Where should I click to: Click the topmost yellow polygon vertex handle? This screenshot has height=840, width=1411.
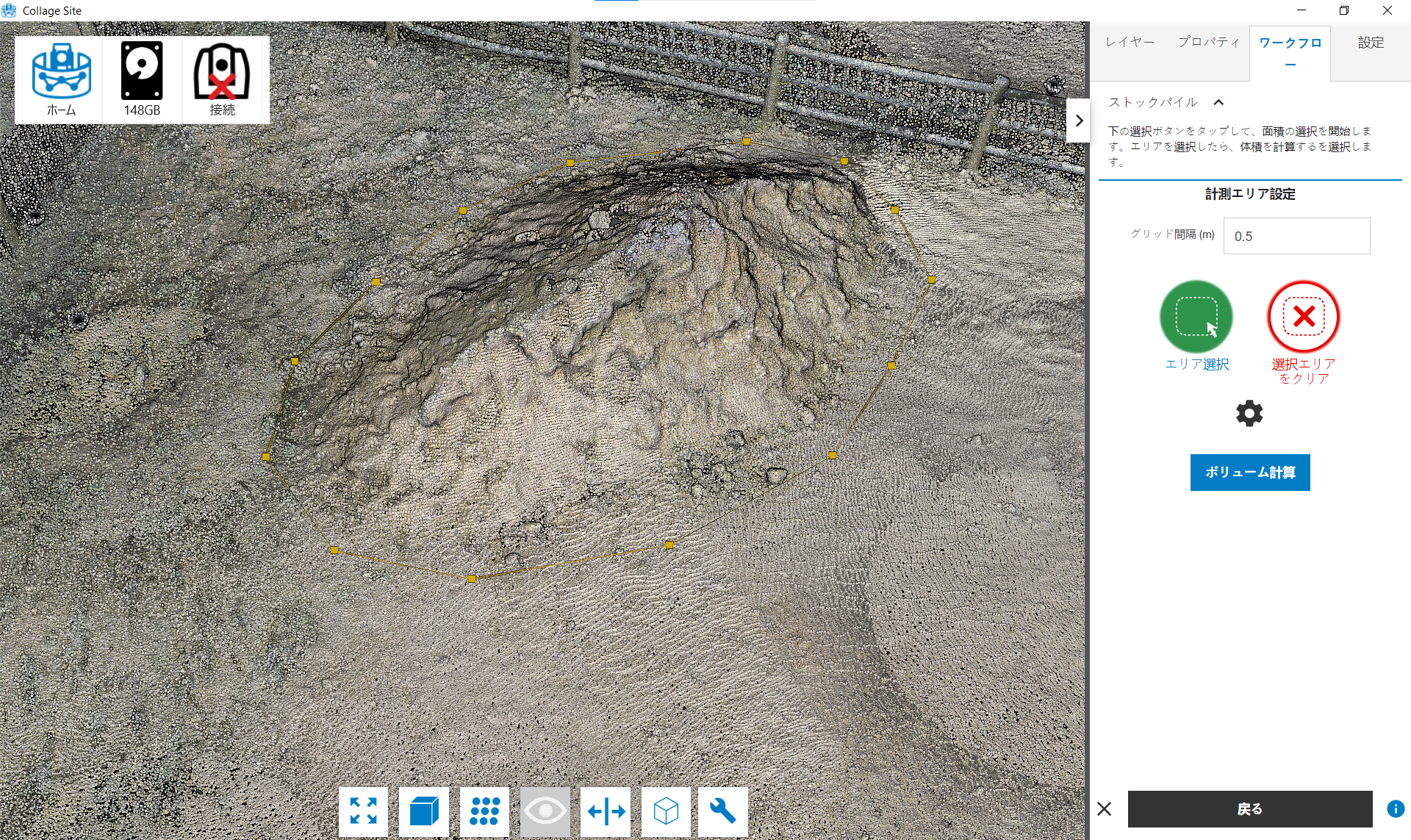[x=747, y=141]
